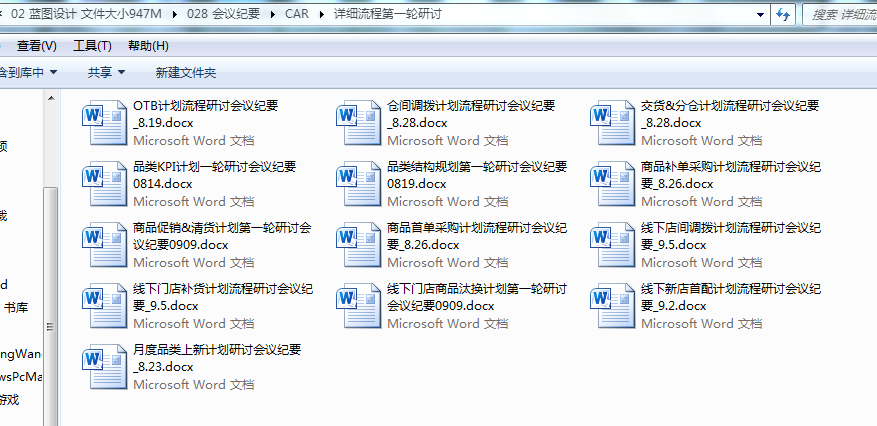Click the search box in top-right
This screenshot has height=426, width=877.
click(840, 14)
